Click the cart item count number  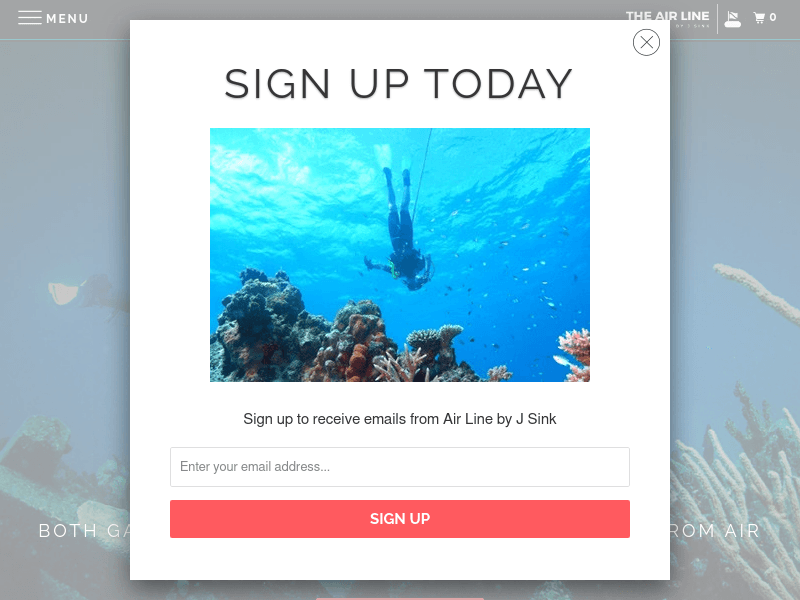click(772, 17)
